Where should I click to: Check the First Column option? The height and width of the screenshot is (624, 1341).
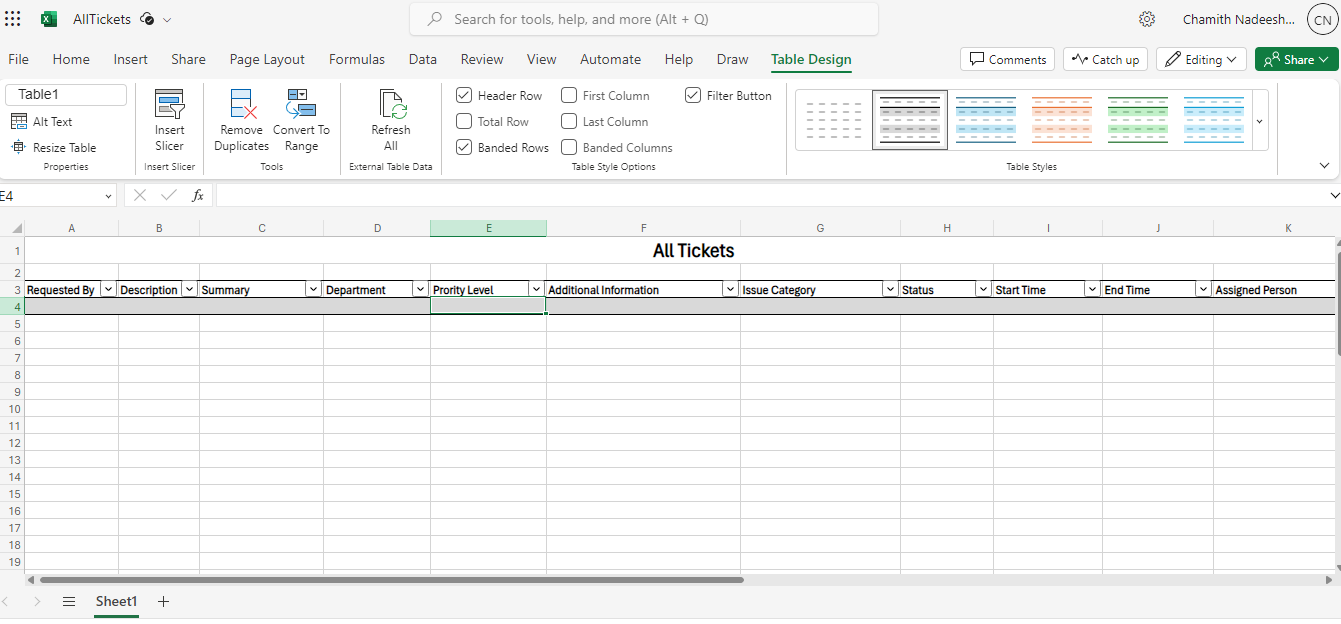(x=569, y=95)
